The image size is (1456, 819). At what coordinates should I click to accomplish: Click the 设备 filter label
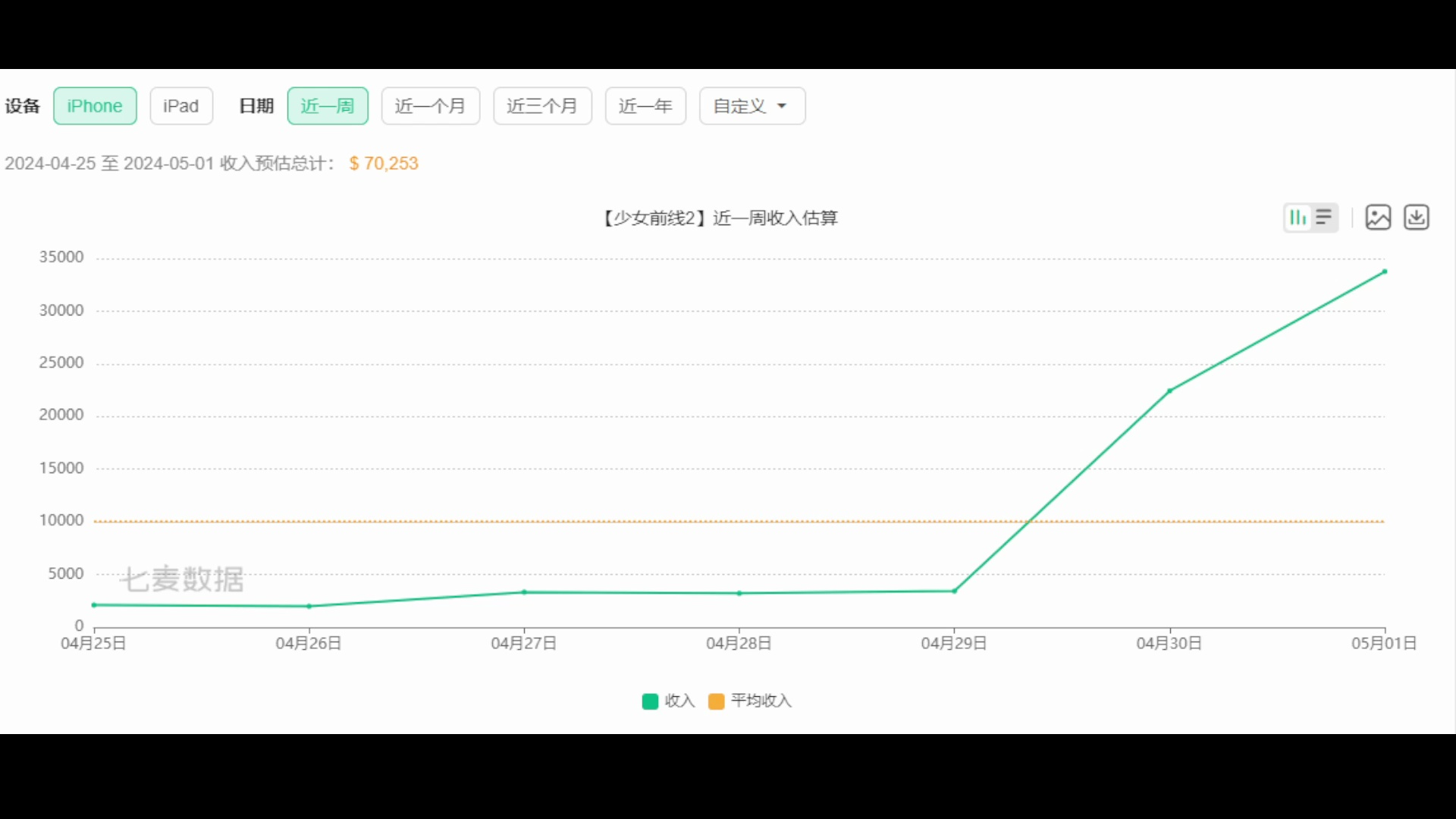[22, 106]
